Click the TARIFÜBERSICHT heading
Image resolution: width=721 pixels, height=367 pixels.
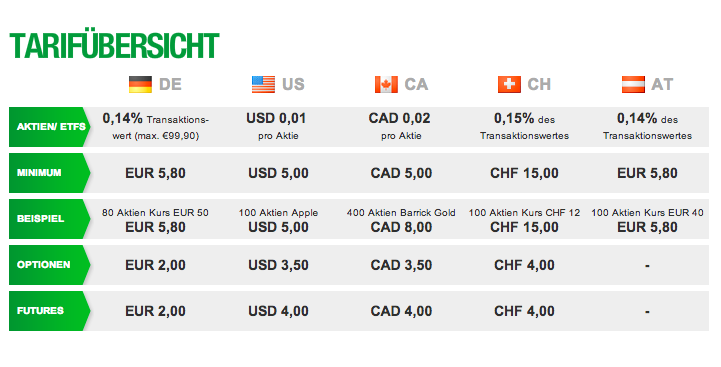pyautogui.click(x=114, y=45)
